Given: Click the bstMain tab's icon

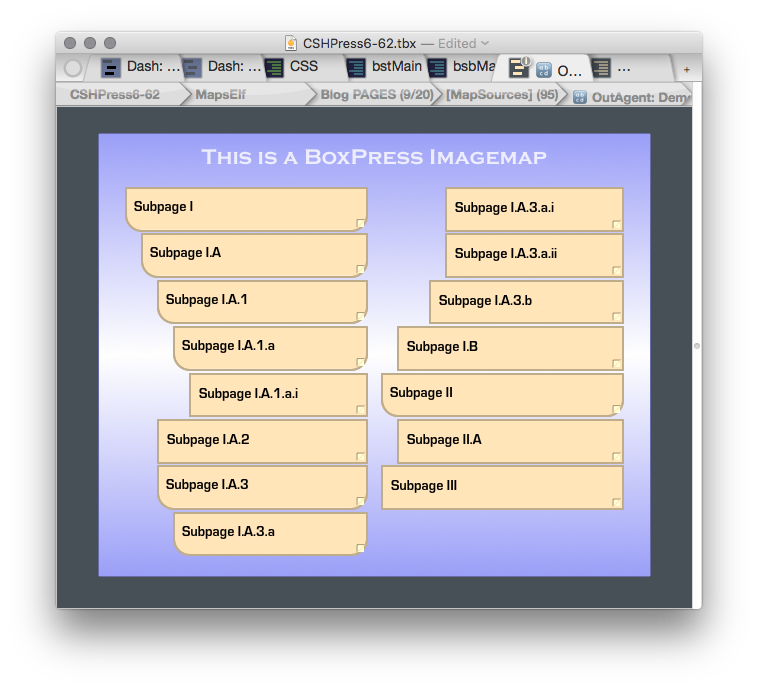Looking at the screenshot, I should point(355,68).
